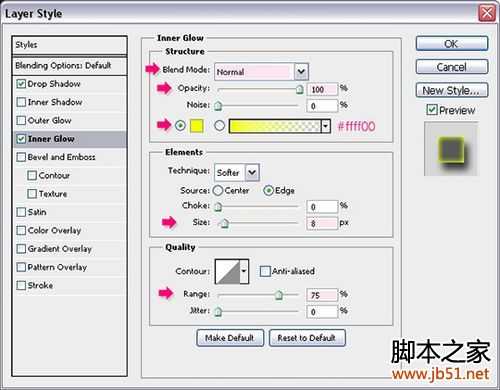
Task: Set Source to Center
Action: click(x=218, y=191)
